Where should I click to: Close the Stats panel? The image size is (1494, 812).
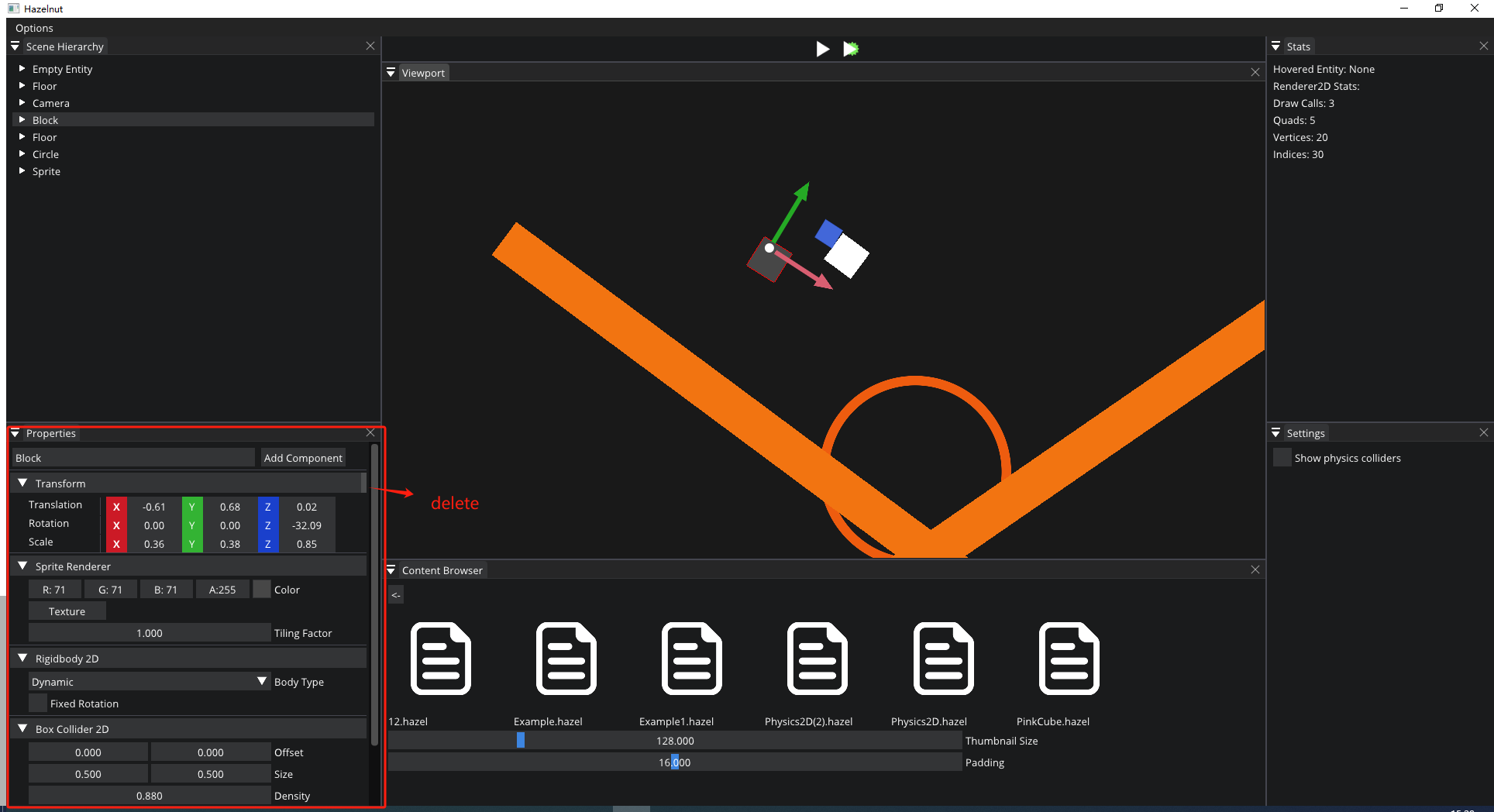click(1484, 46)
